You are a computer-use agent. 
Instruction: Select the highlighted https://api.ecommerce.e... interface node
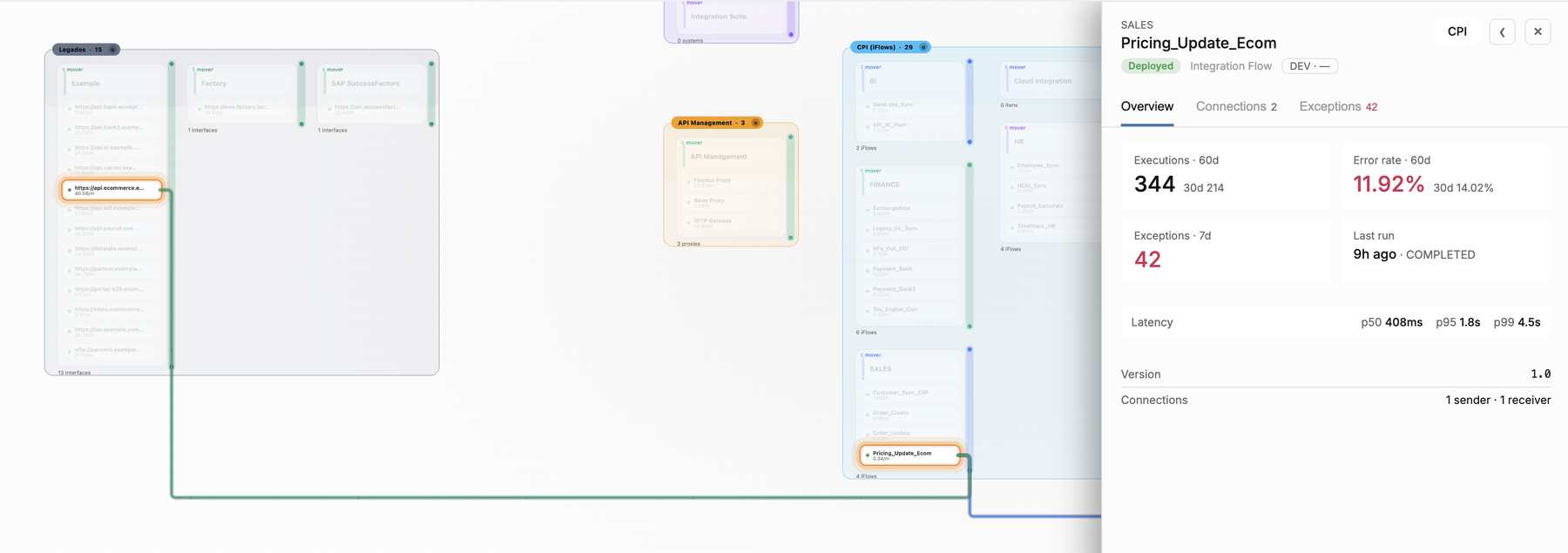pyautogui.click(x=112, y=190)
